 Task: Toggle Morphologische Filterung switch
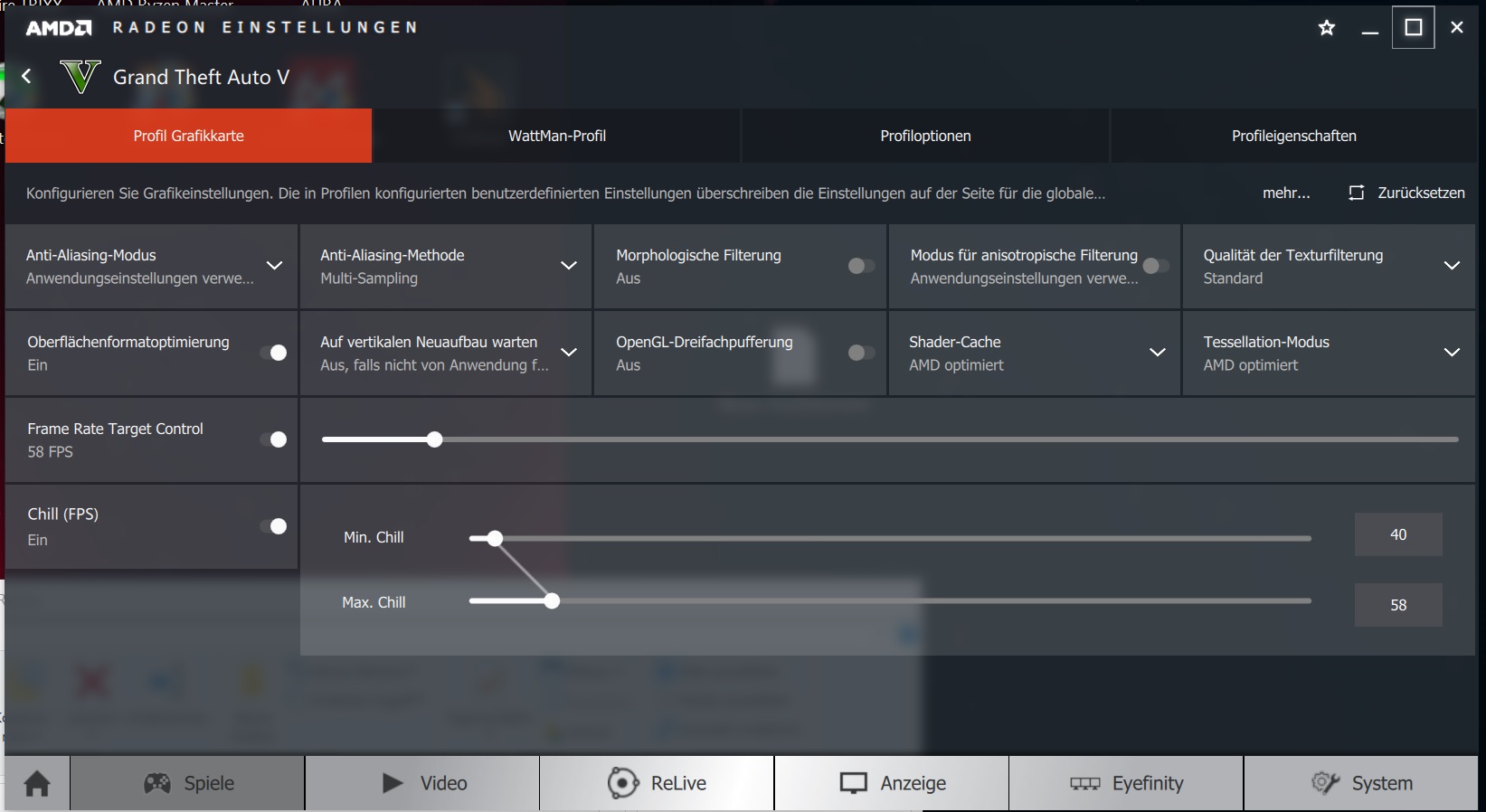tap(862, 266)
